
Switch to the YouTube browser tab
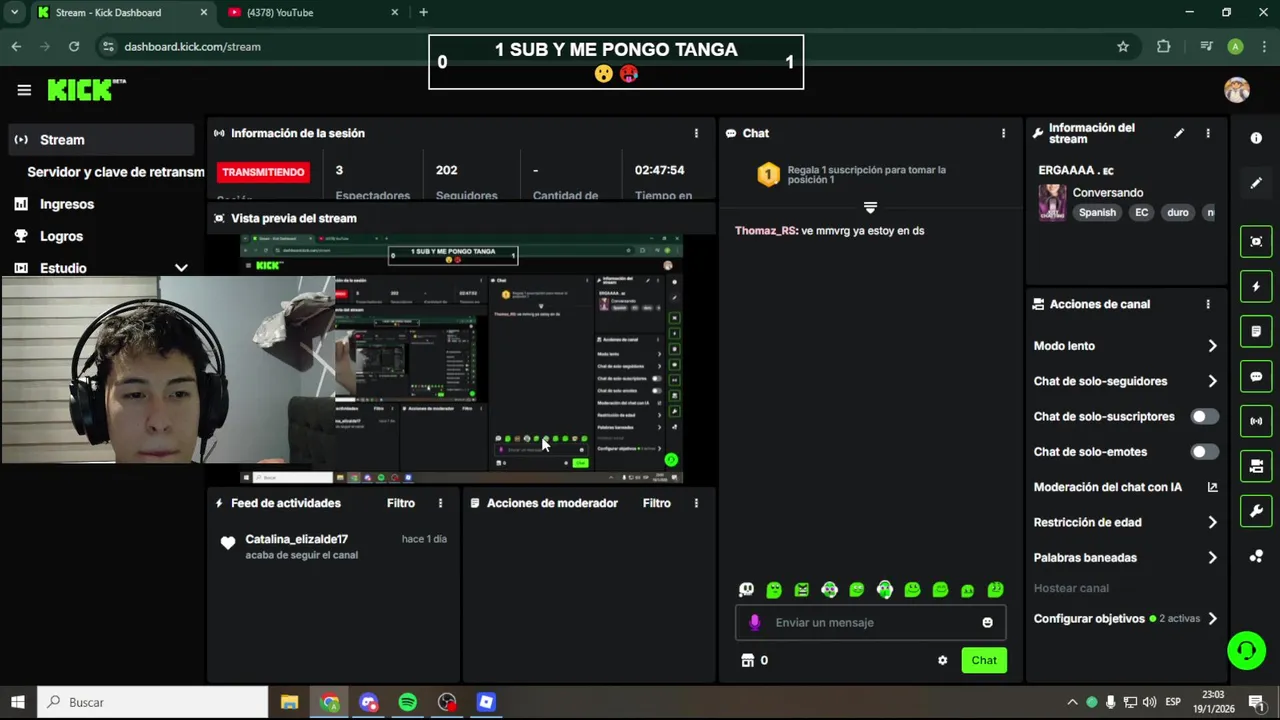(x=313, y=12)
